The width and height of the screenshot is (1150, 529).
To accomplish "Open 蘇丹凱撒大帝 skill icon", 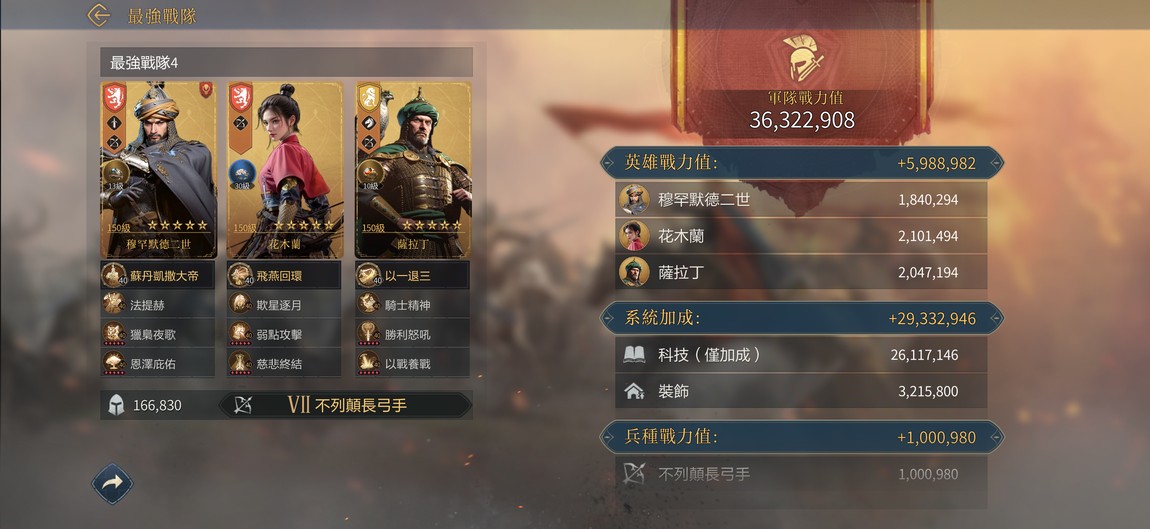I will pos(114,275).
